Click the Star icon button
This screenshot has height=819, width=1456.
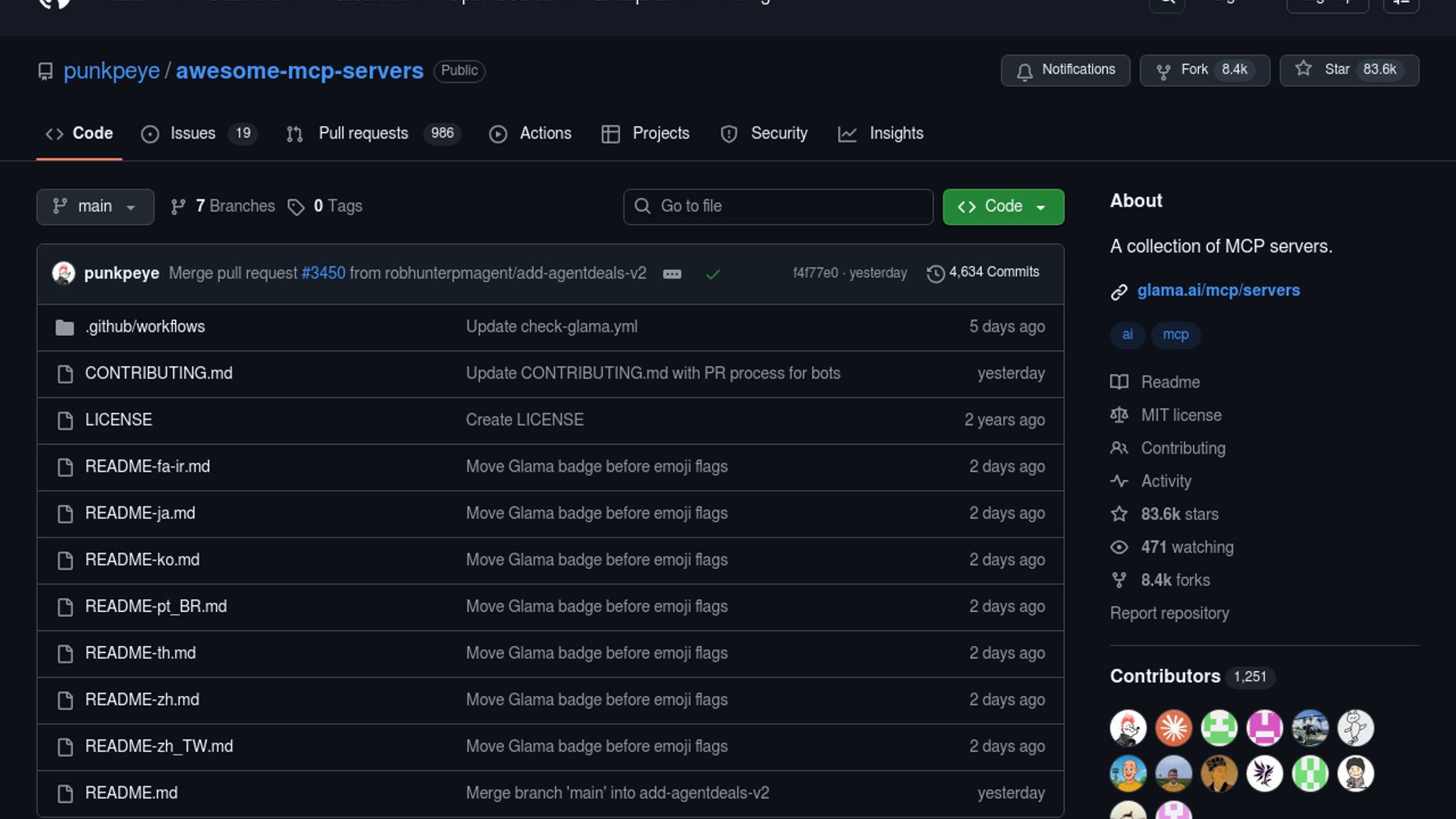1303,69
